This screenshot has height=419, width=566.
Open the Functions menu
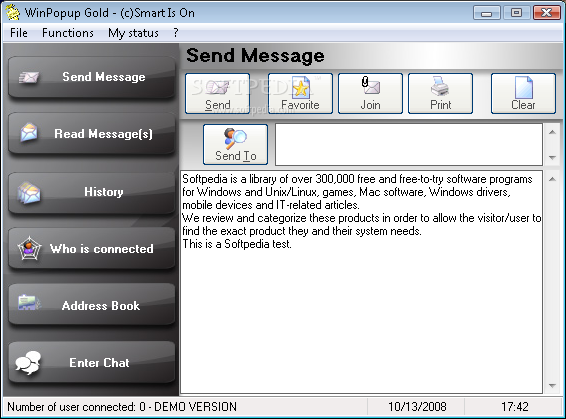(68, 33)
